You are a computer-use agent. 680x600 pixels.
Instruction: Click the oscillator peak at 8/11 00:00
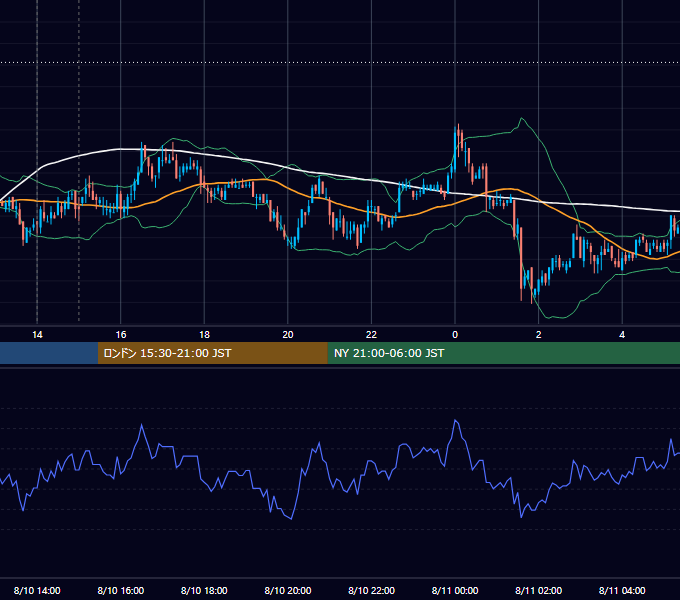tap(455, 420)
